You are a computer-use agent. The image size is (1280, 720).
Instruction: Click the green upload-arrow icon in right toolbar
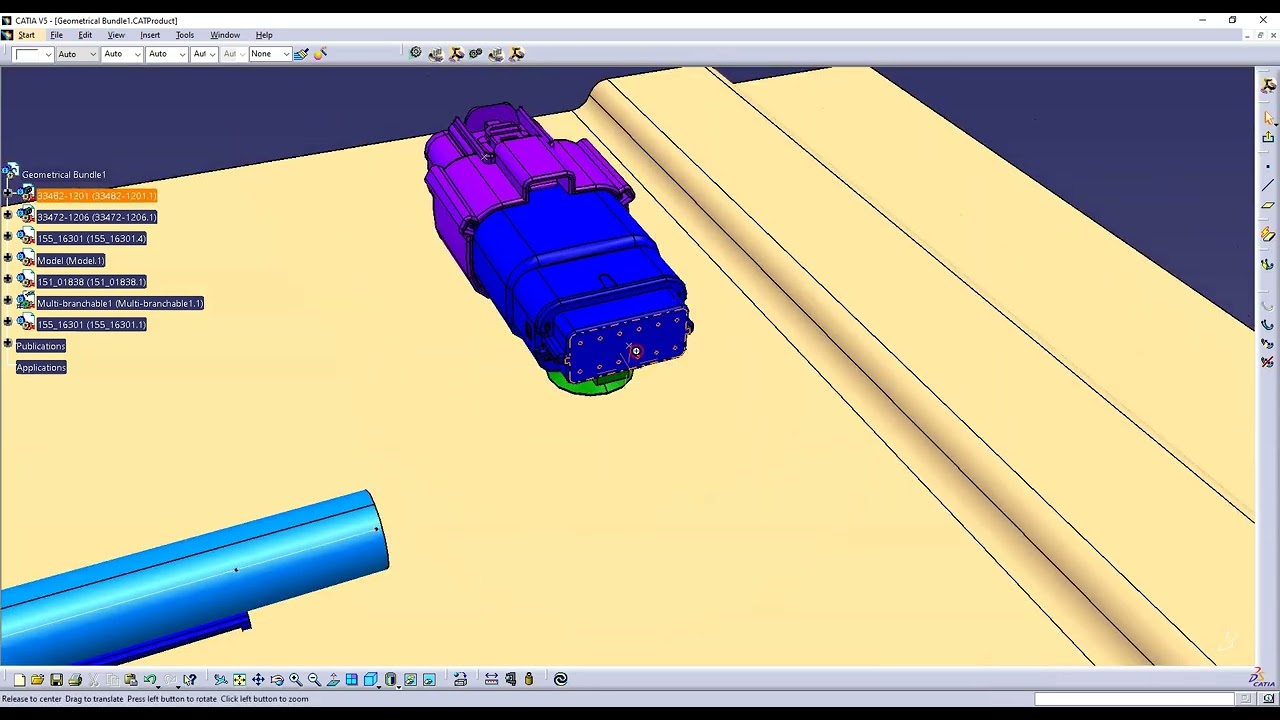(1268, 137)
